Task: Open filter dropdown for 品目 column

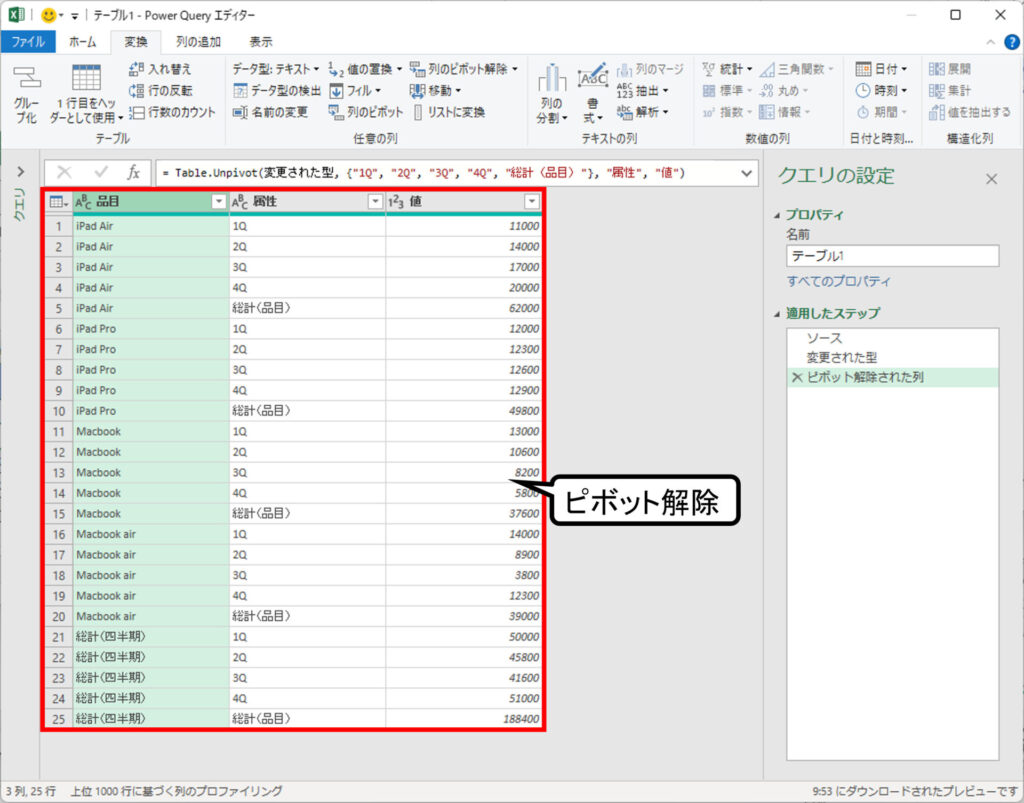Action: [x=219, y=202]
